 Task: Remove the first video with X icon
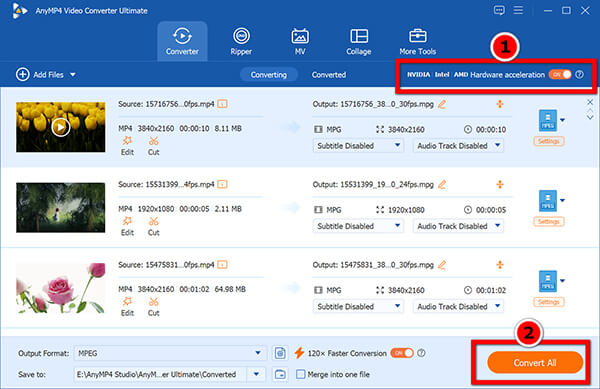tap(590, 102)
